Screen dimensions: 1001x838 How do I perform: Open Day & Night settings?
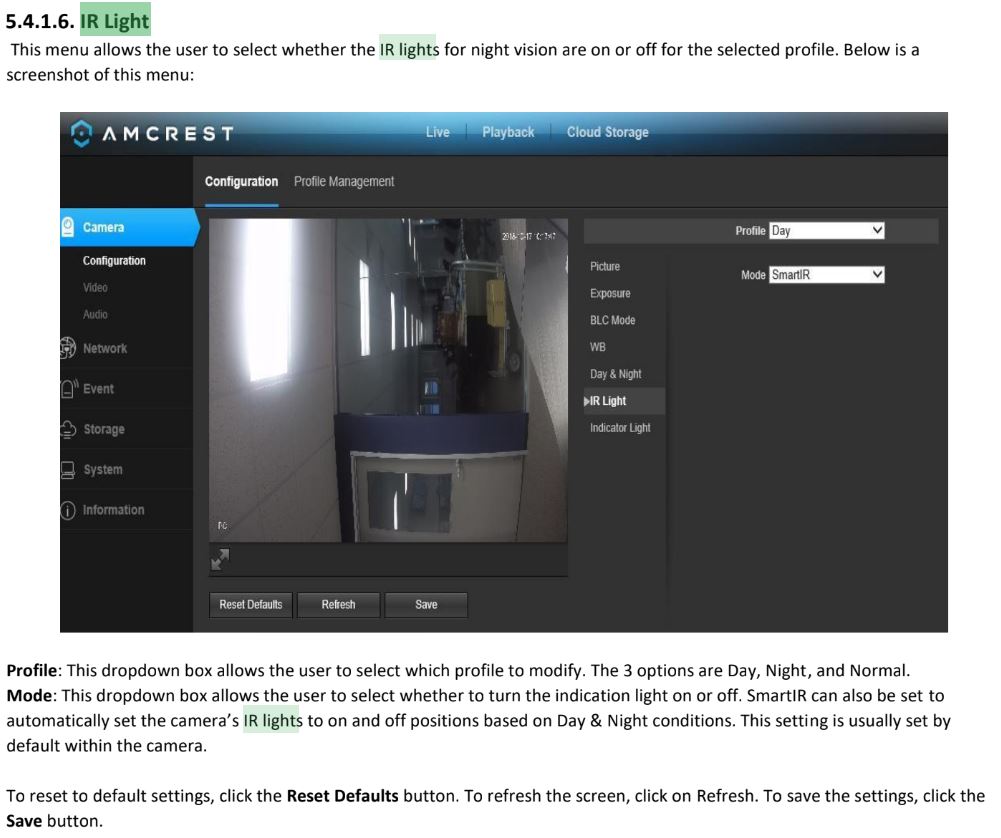click(616, 374)
